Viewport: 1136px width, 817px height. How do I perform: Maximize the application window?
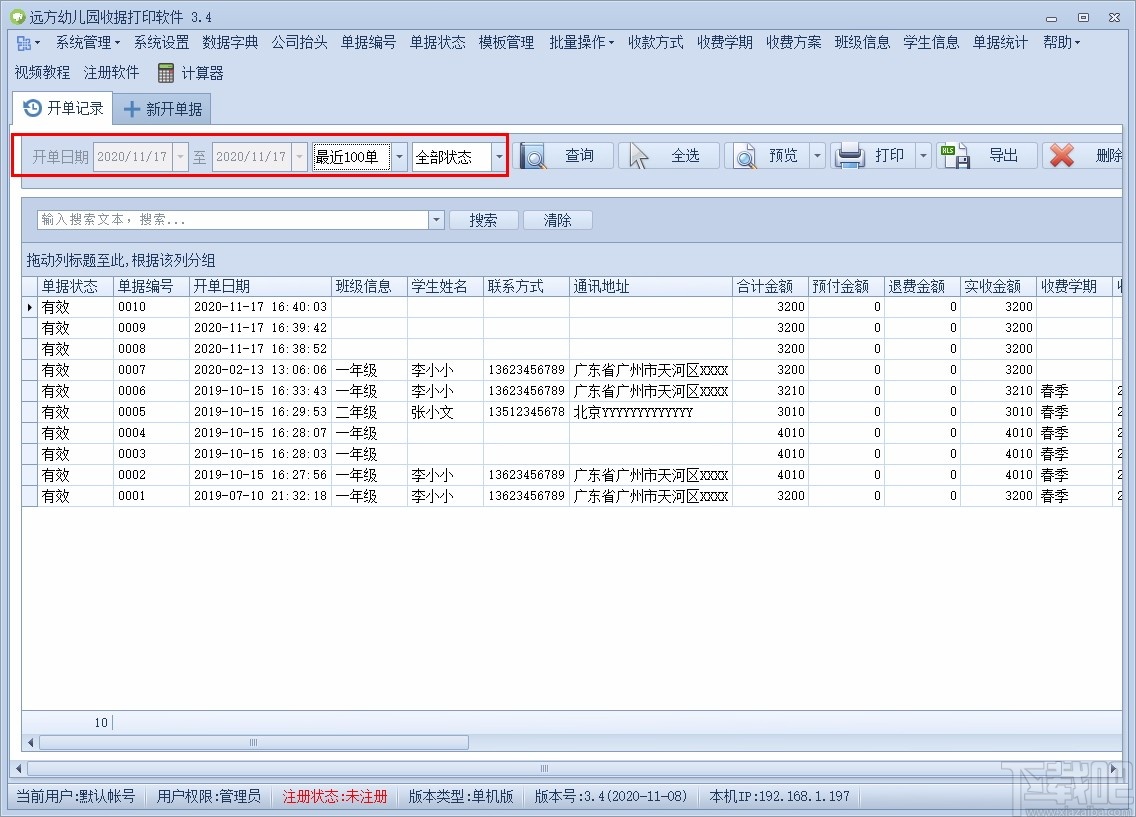(1083, 17)
